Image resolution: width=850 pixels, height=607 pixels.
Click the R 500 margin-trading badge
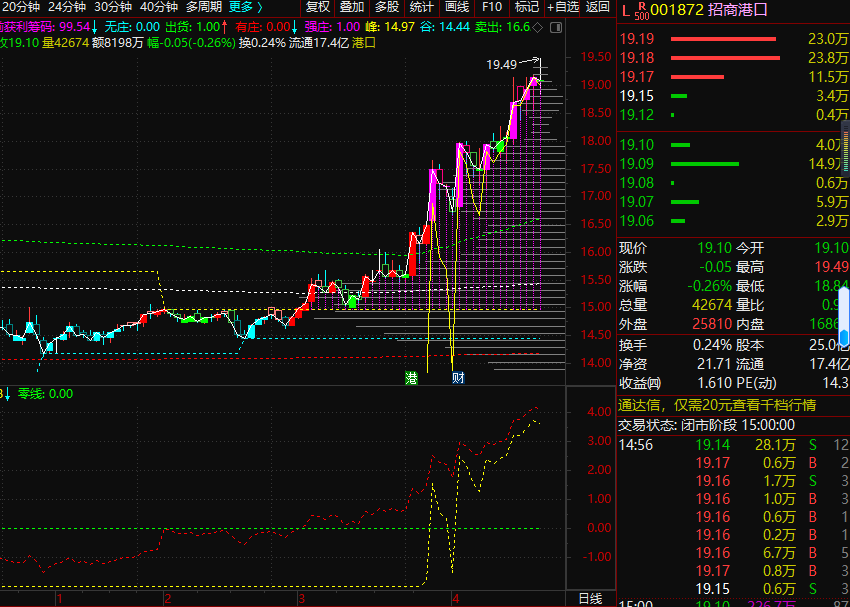(640, 11)
